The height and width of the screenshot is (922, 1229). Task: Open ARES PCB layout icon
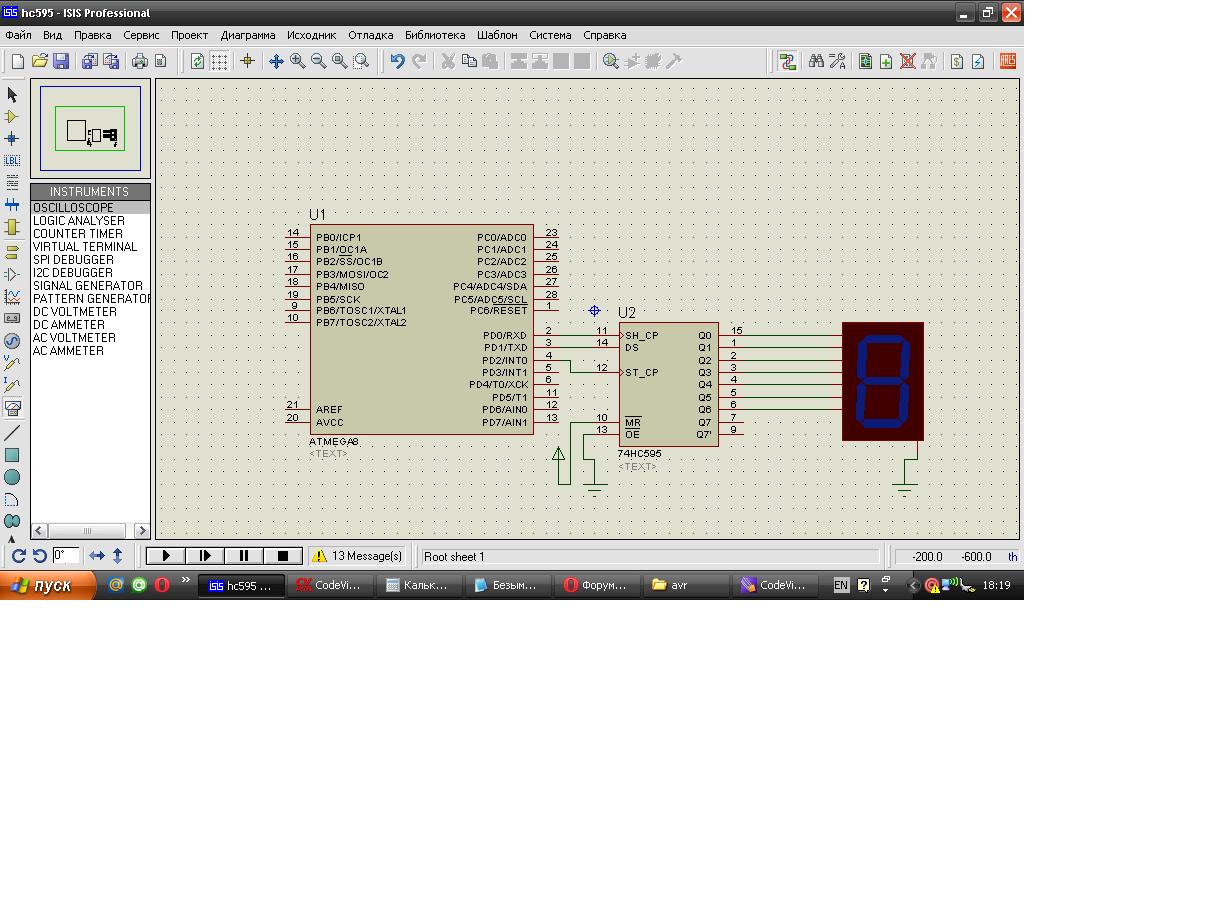click(x=1007, y=62)
